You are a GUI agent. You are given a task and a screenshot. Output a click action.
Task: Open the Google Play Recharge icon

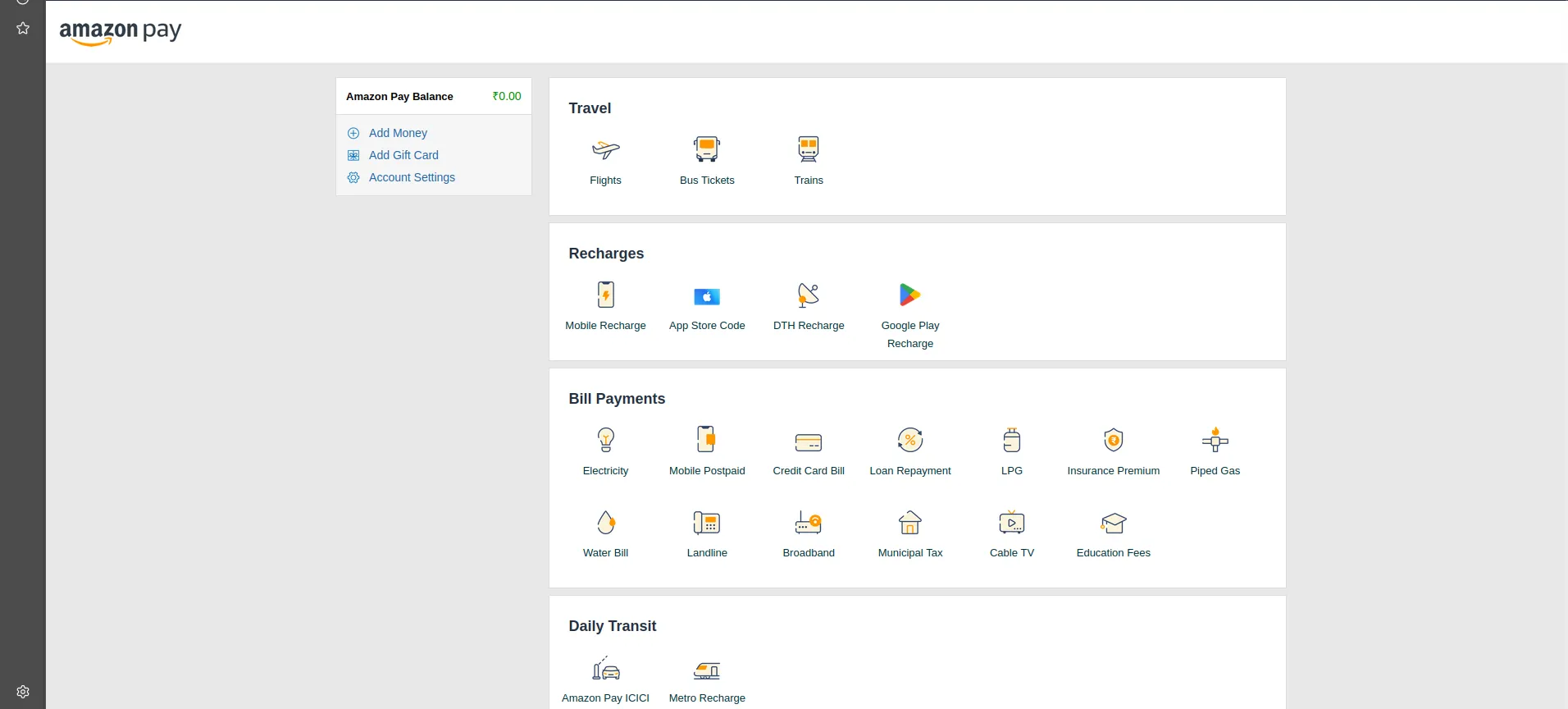pyautogui.click(x=910, y=295)
